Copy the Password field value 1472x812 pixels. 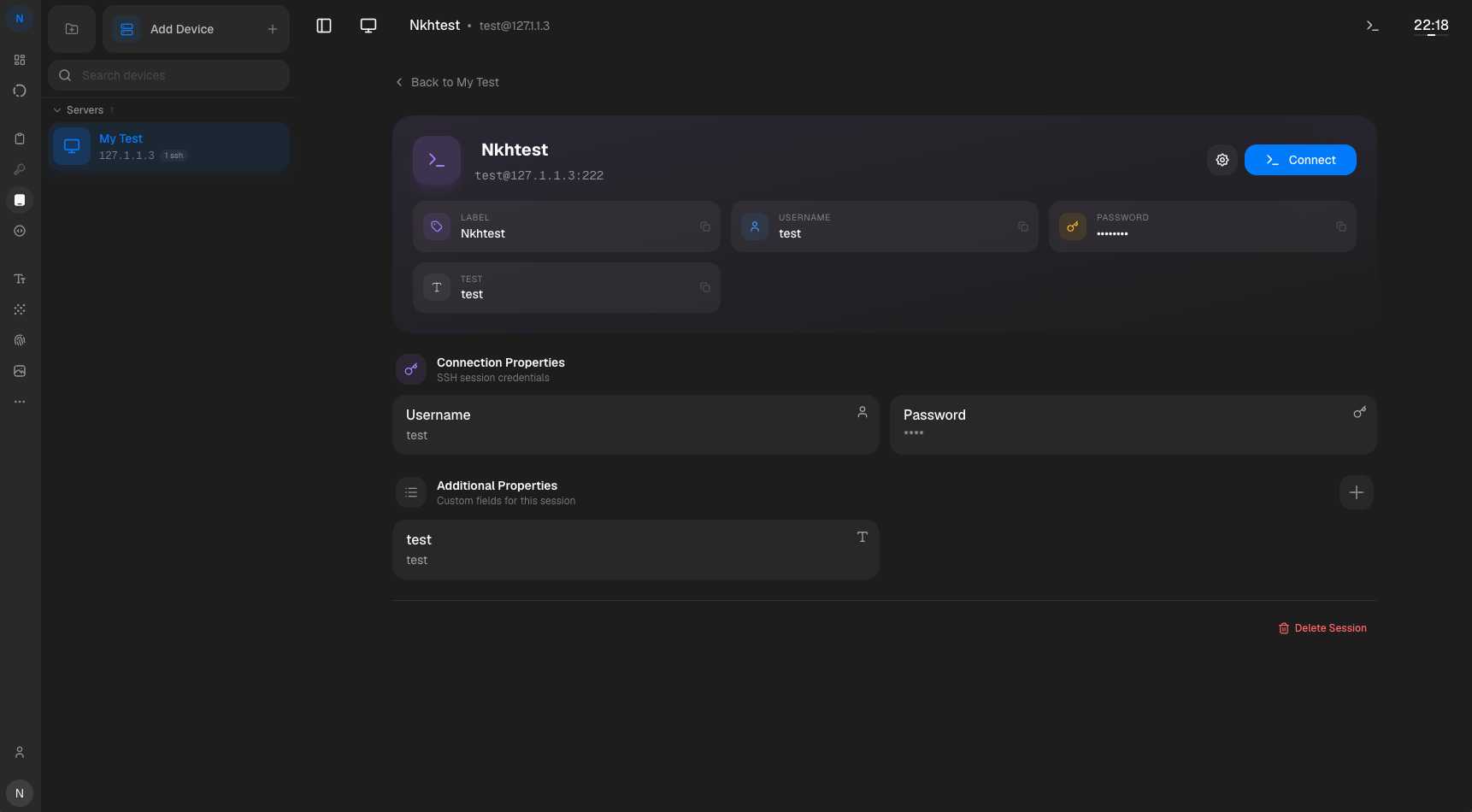(1341, 227)
